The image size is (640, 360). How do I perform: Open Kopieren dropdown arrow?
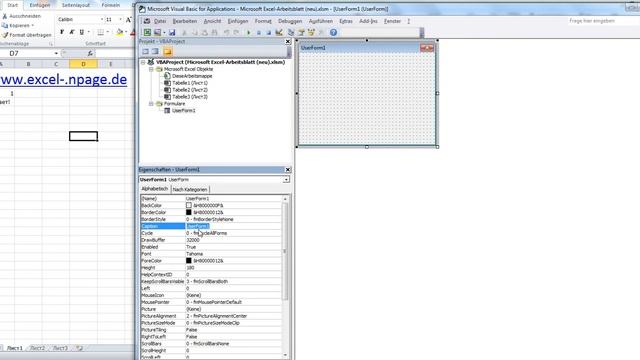[x=33, y=25]
